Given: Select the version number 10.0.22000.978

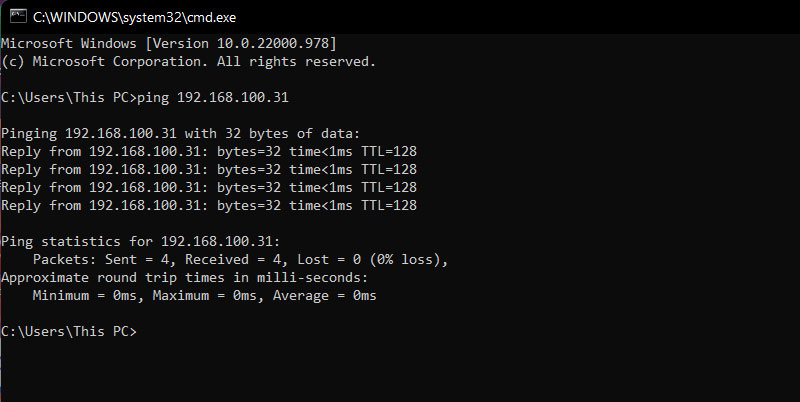Looking at the screenshot, I should 273,44.
